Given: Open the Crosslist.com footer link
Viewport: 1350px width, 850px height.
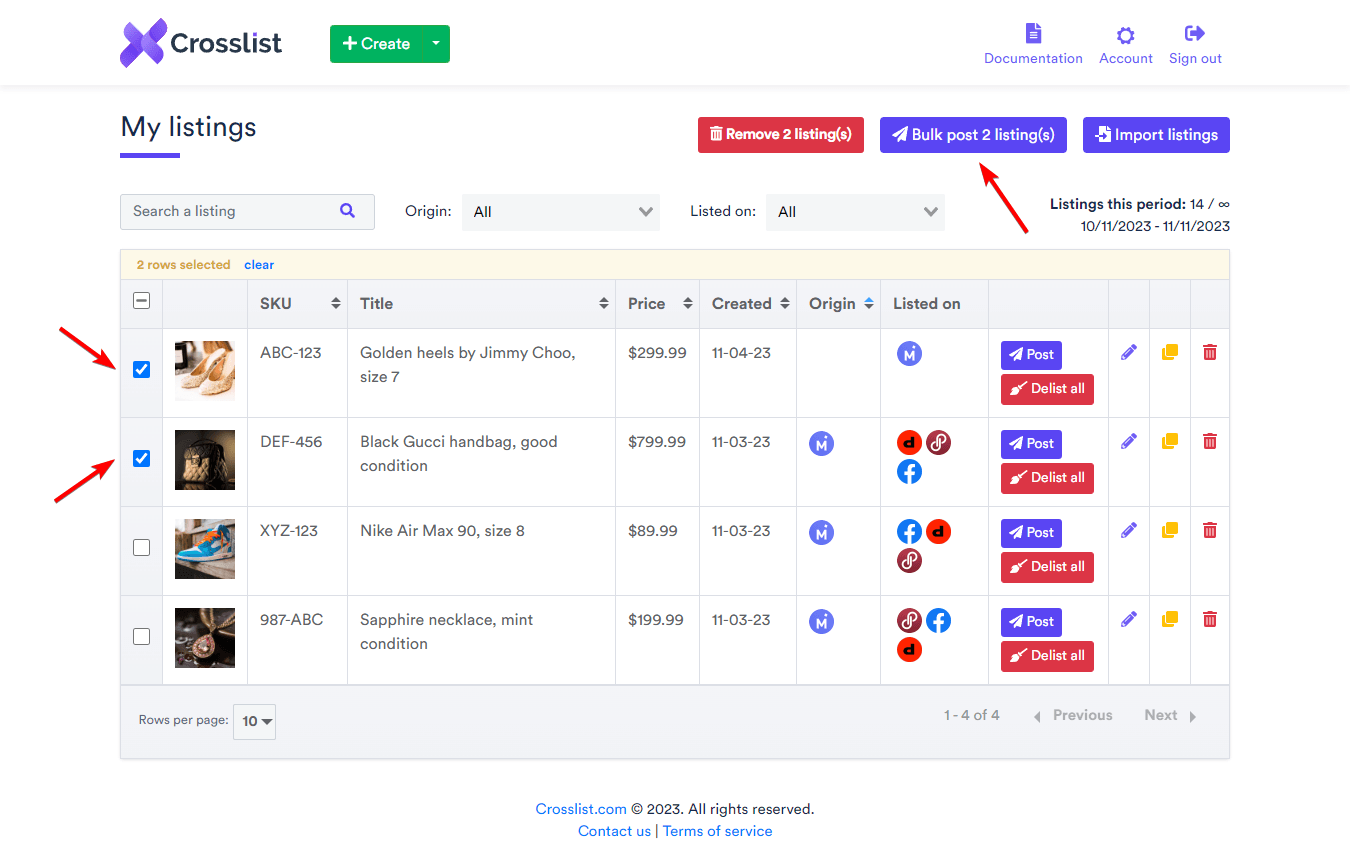Looking at the screenshot, I should click(x=581, y=809).
